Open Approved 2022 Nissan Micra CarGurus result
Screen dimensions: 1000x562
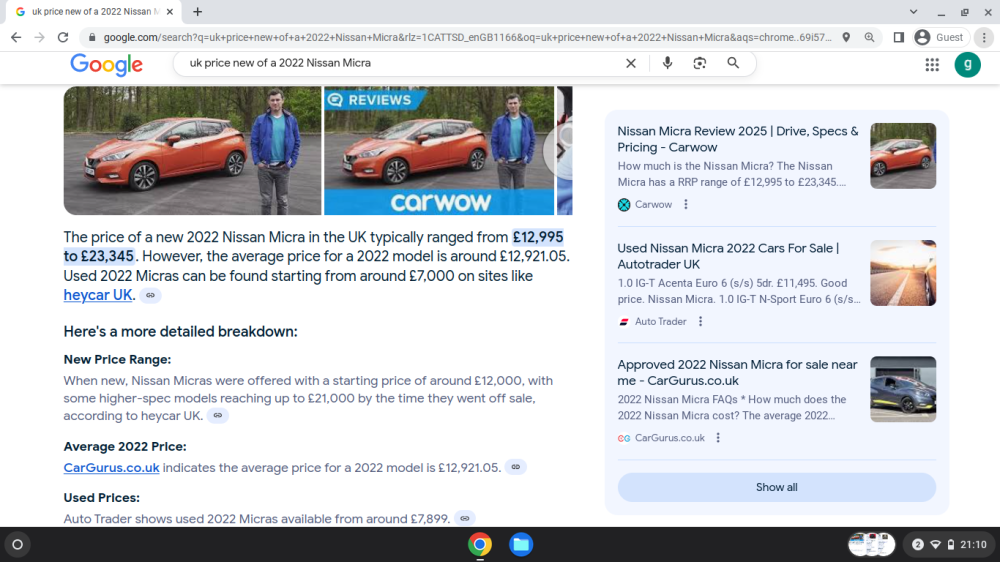coord(737,373)
